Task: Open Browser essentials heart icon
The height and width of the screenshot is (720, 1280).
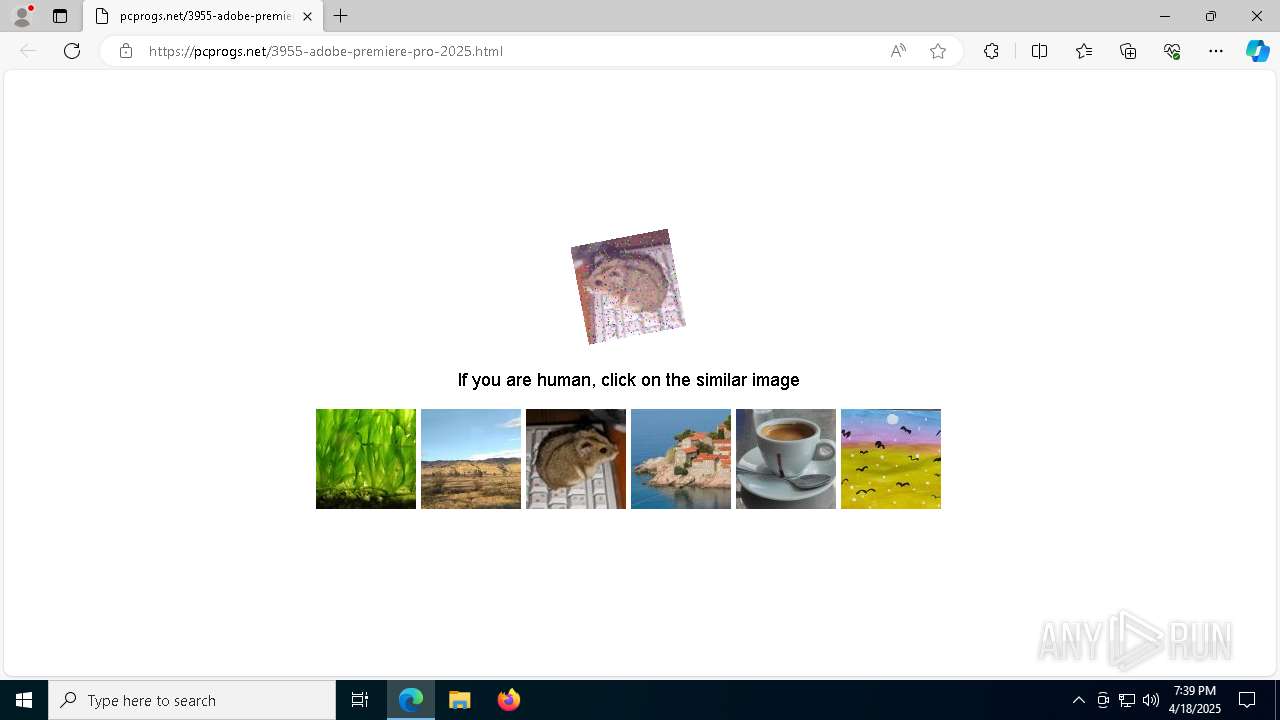Action: pyautogui.click(x=1172, y=51)
